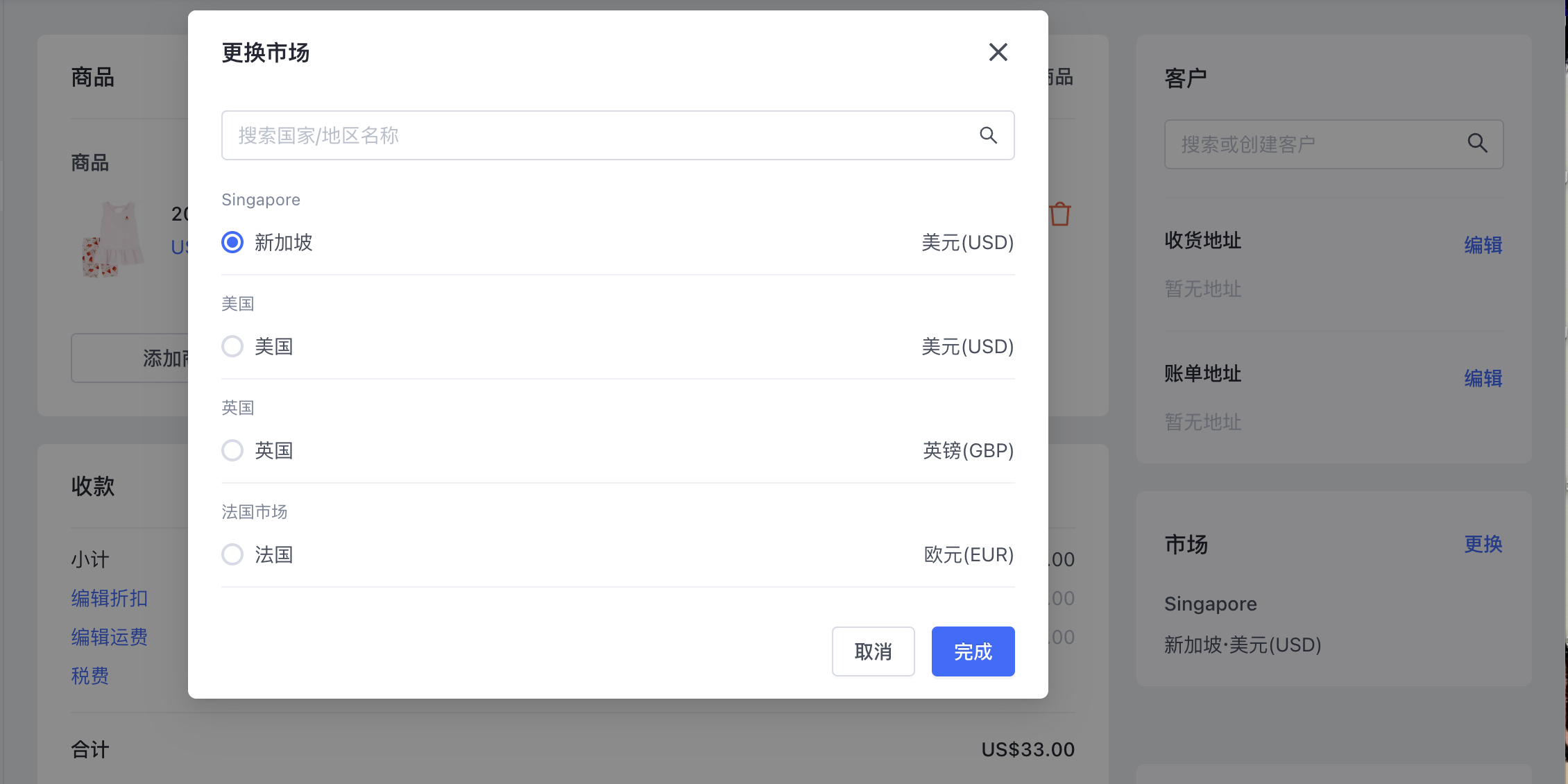Select the 美国 market radio button
The width and height of the screenshot is (1568, 784).
pyautogui.click(x=232, y=346)
